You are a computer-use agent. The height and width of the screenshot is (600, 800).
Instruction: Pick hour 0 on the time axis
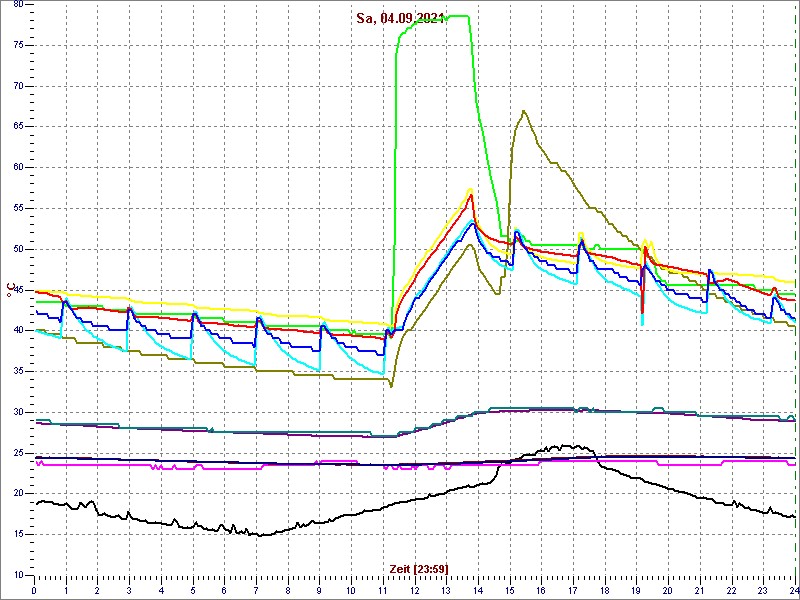34,590
